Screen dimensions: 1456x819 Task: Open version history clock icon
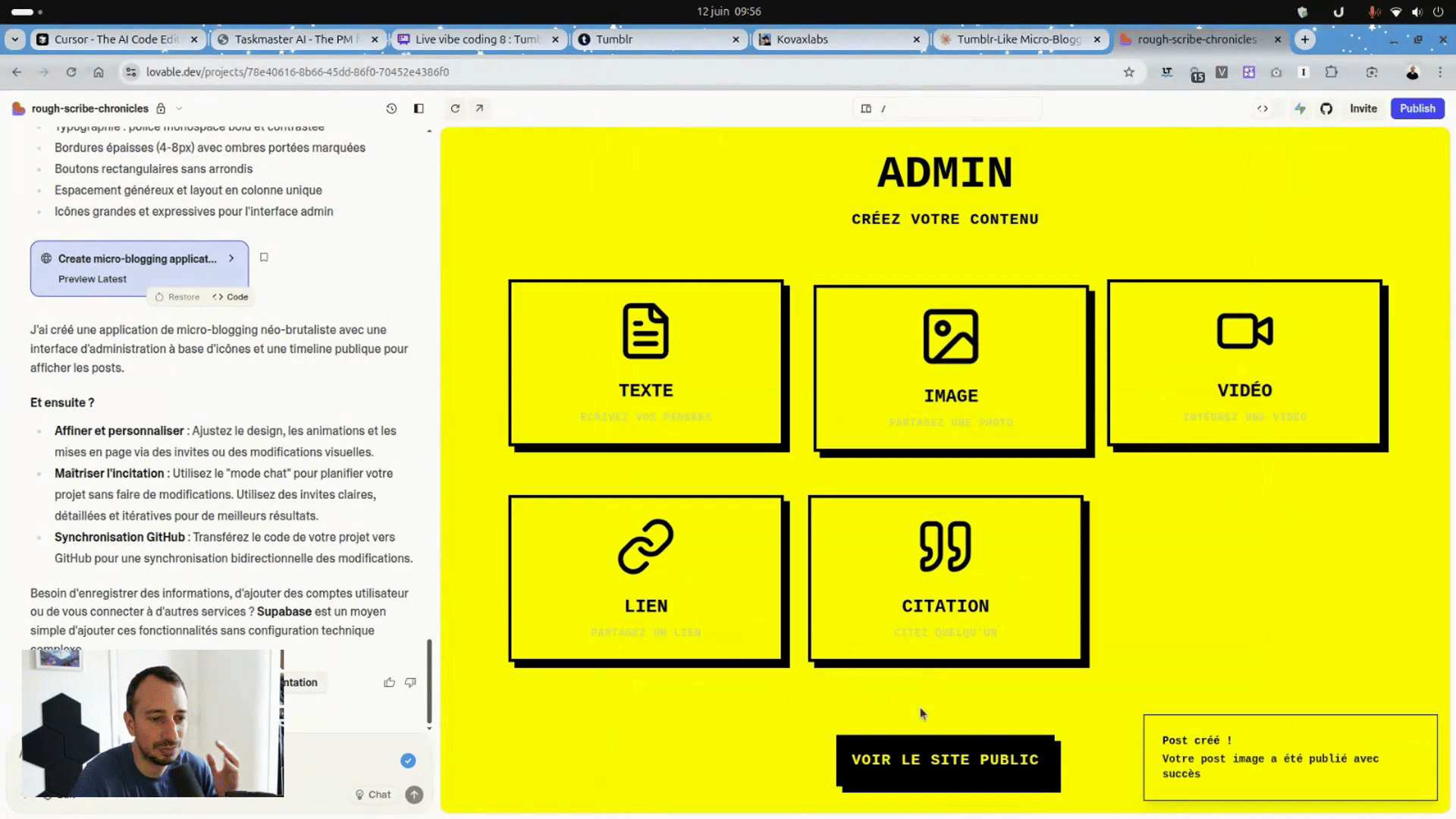(x=391, y=108)
